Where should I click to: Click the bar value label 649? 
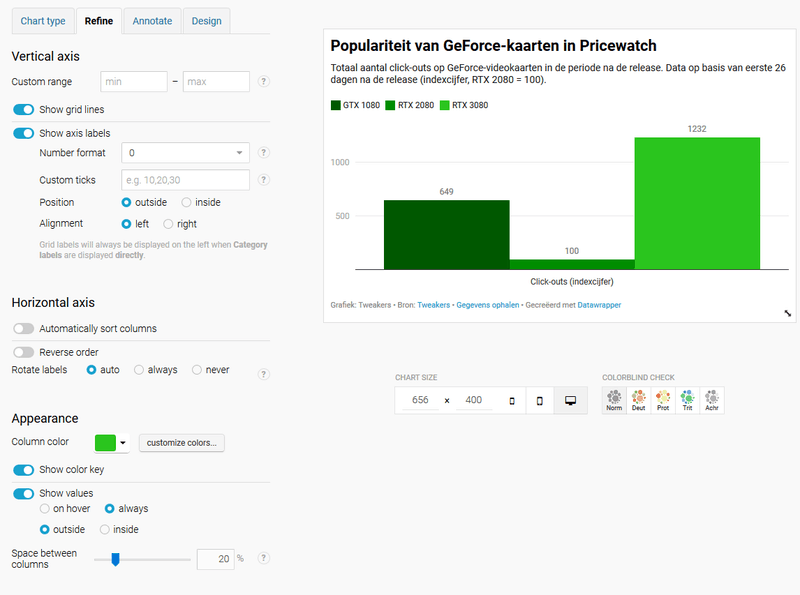(x=446, y=192)
